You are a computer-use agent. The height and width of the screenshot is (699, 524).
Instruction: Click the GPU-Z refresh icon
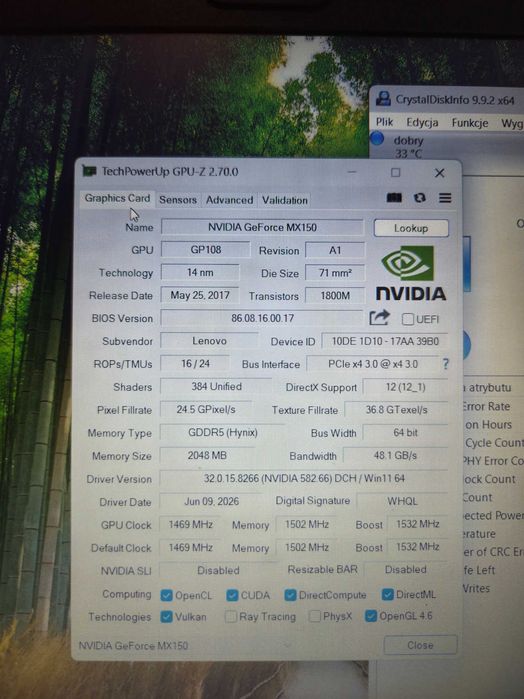[x=419, y=197]
